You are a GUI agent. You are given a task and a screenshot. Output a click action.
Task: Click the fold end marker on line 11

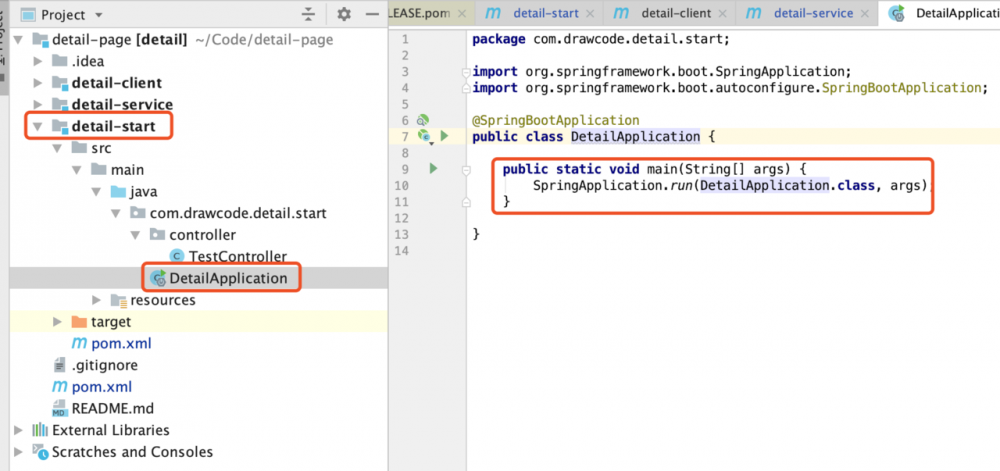pyautogui.click(x=466, y=202)
